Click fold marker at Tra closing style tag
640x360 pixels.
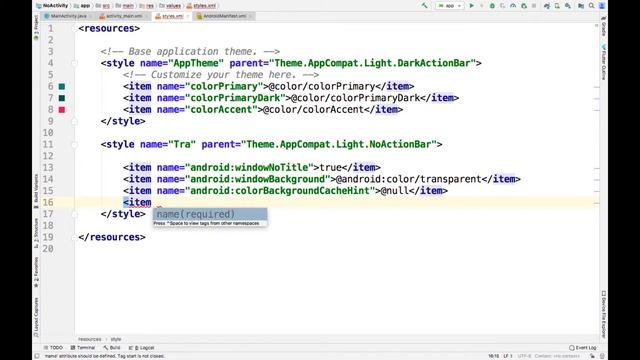point(74,214)
